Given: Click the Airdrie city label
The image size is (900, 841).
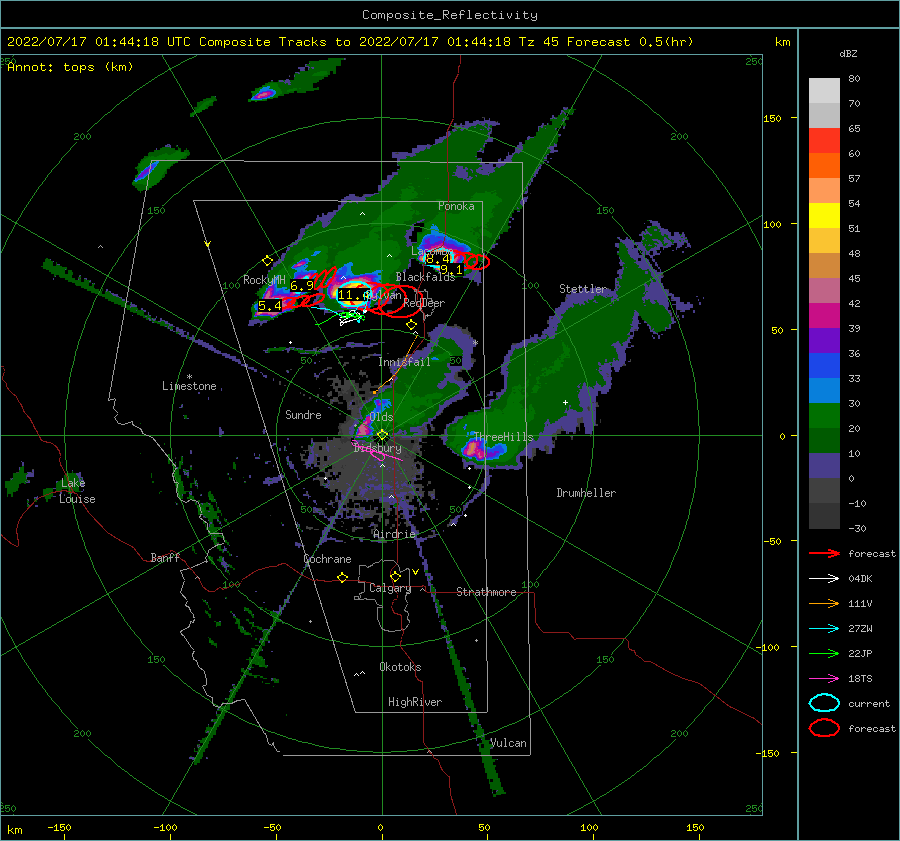Looking at the screenshot, I should pos(394,534).
